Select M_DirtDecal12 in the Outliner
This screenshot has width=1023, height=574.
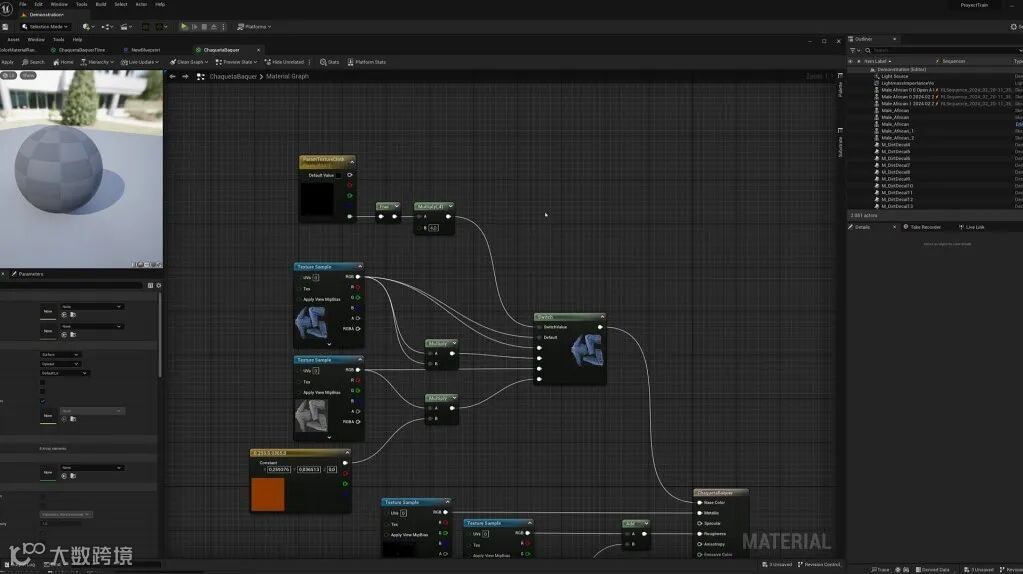coord(896,200)
